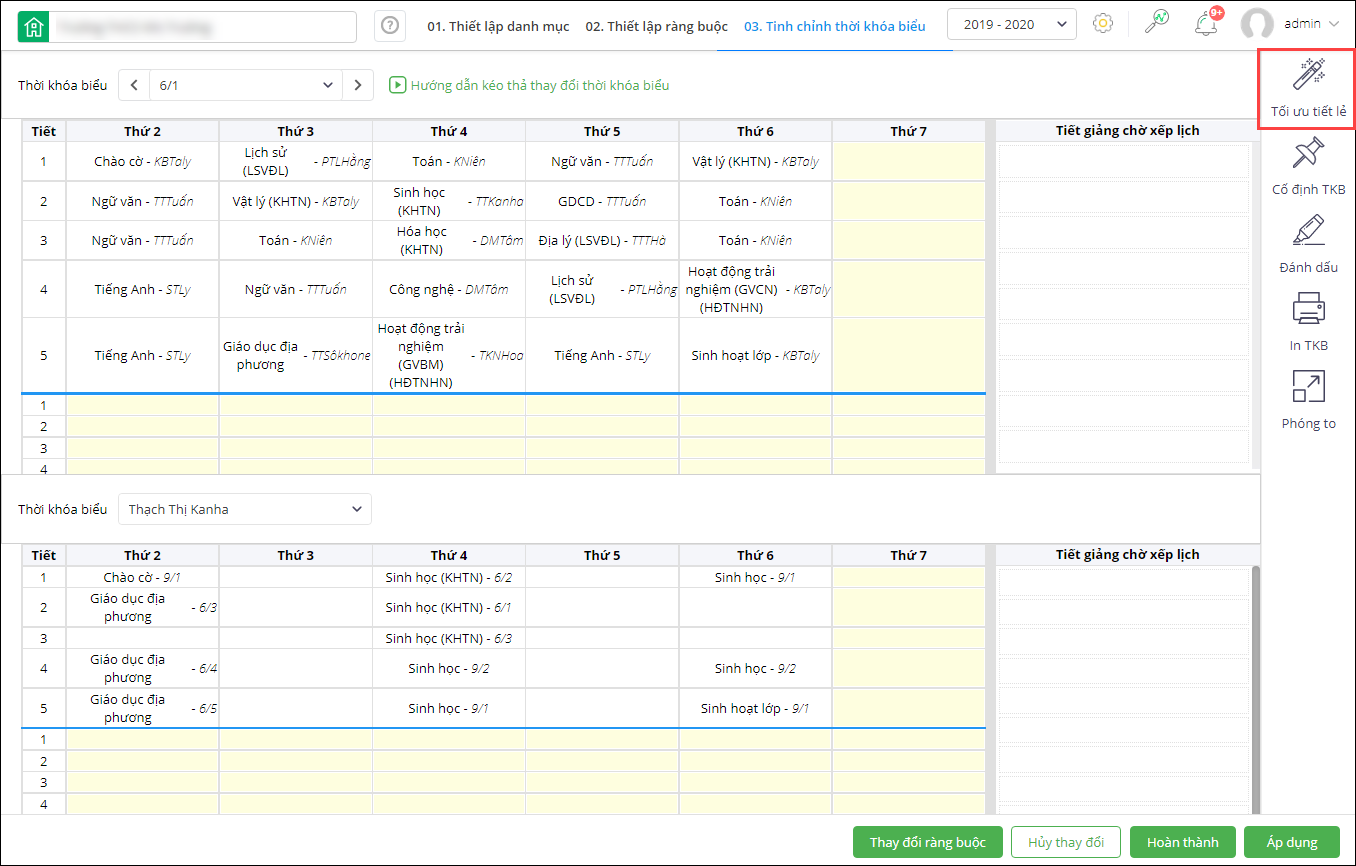Expand the 2019 - 2020 school year dropdown

pyautogui.click(x=1011, y=24)
